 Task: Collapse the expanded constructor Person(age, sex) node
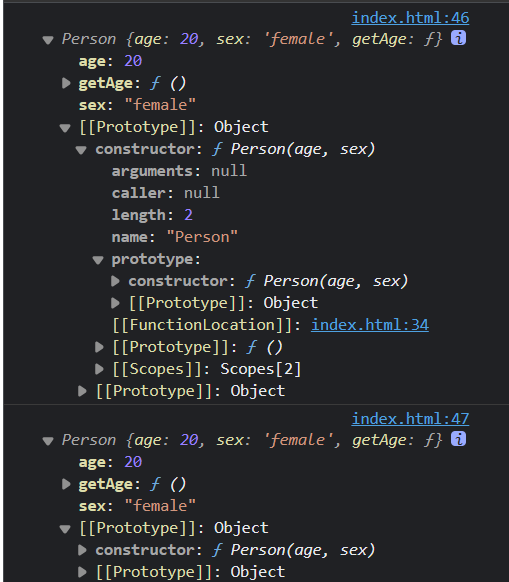coord(81,150)
